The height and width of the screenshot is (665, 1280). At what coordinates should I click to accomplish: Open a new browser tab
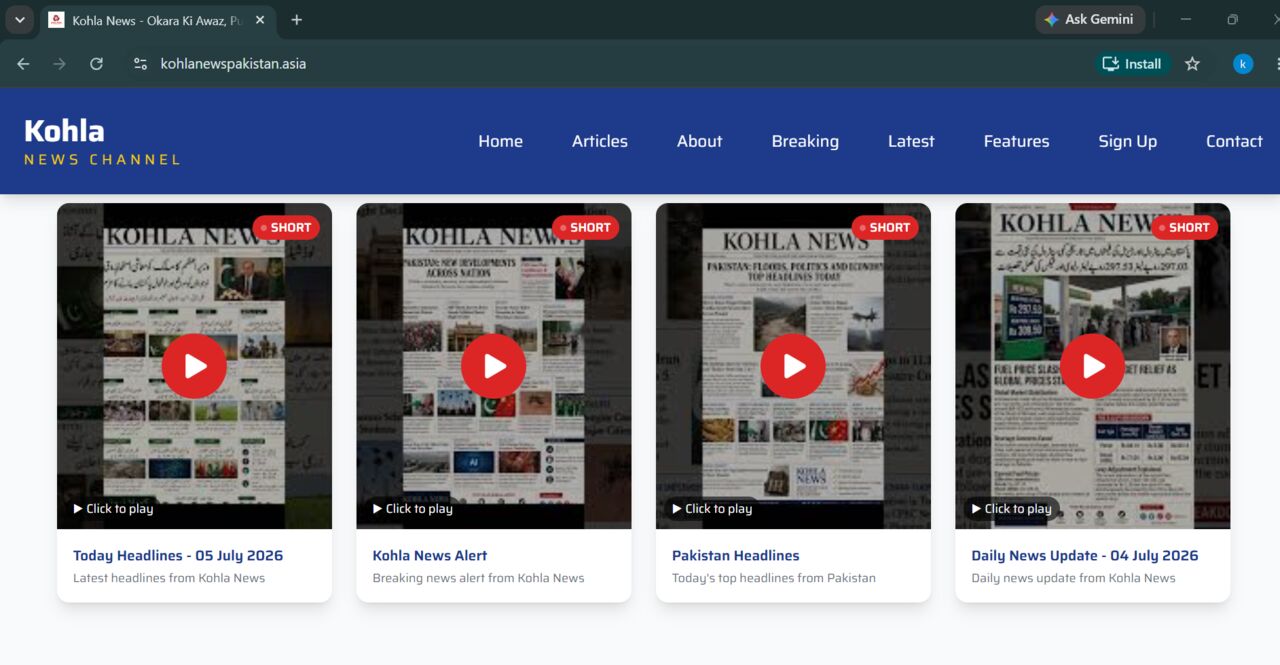tap(297, 20)
